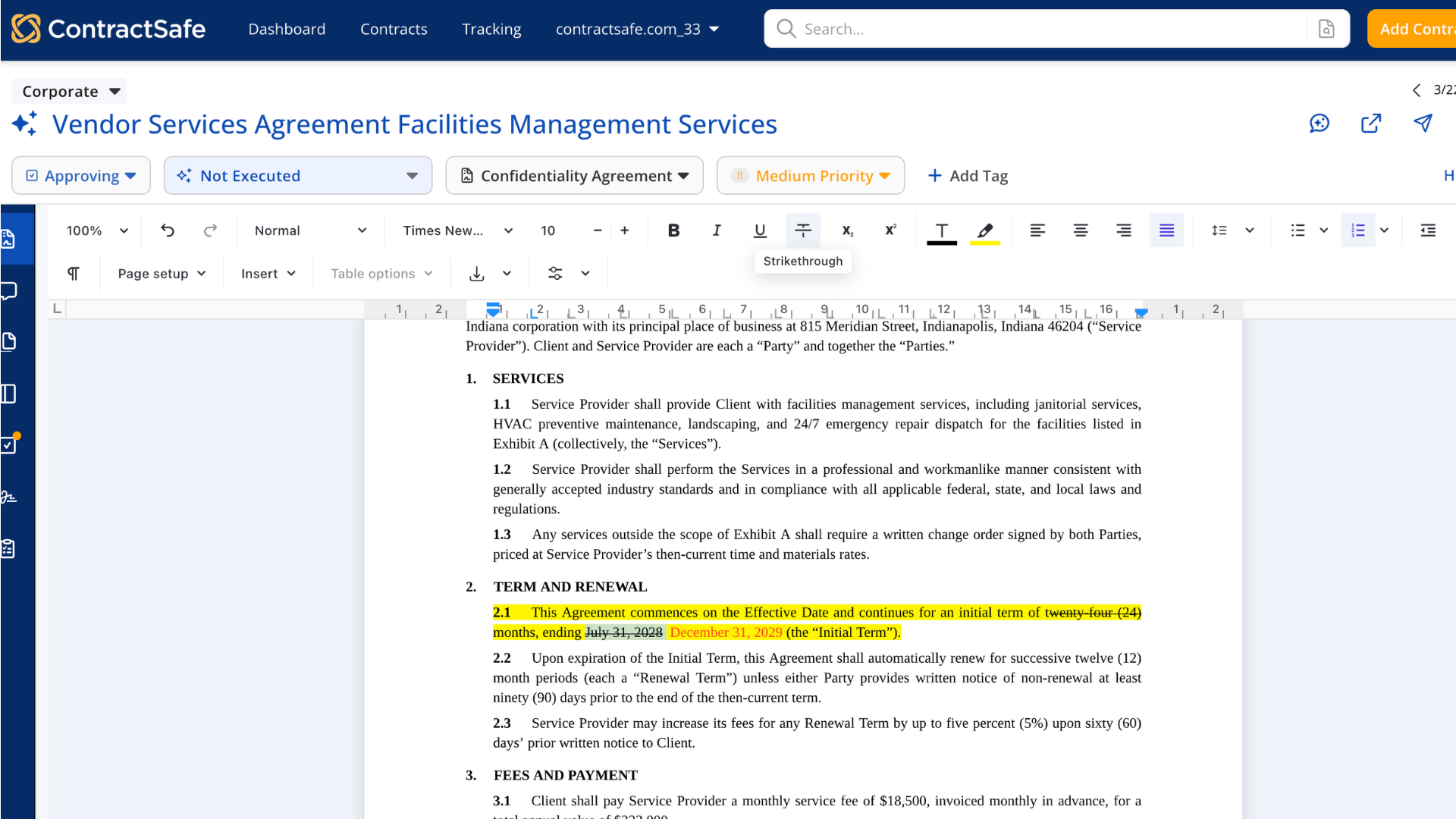Go to the Contracts tab
1456x819 pixels.
(394, 29)
